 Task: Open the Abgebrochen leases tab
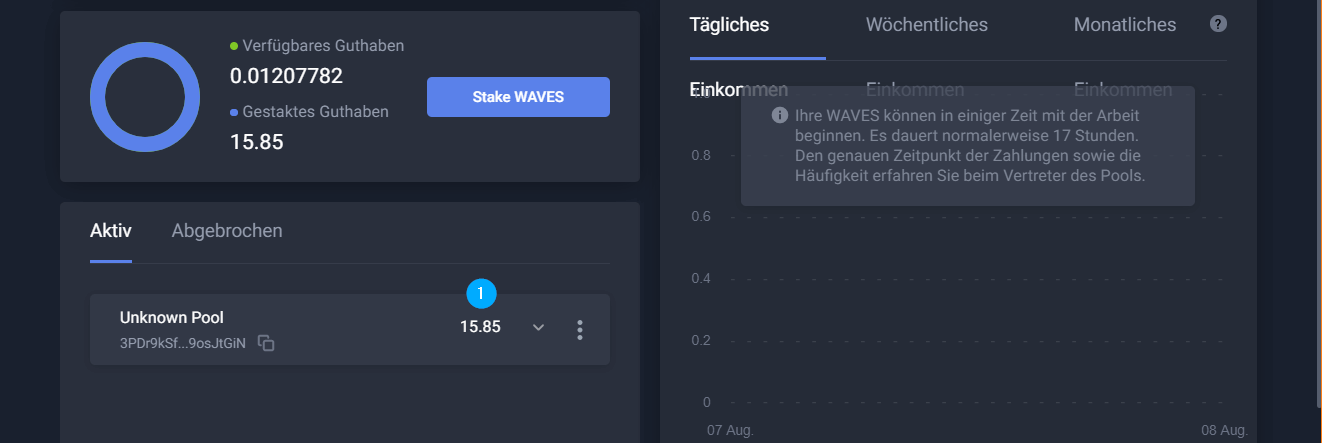tap(227, 231)
